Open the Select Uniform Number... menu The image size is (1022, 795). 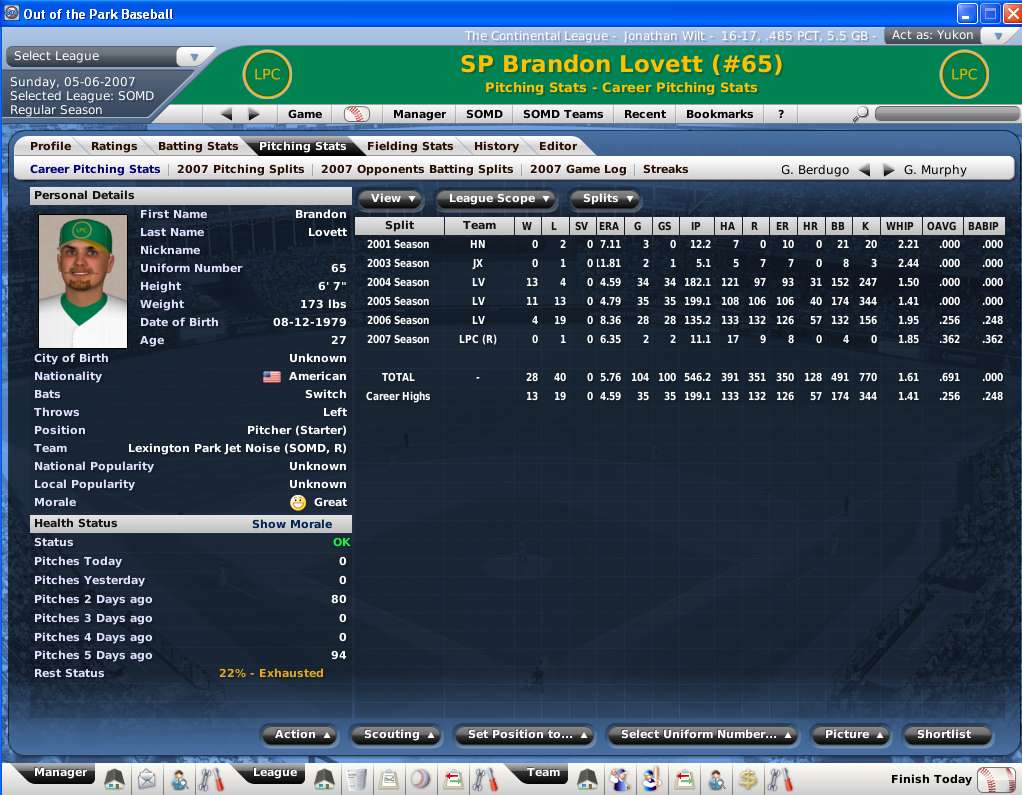click(x=705, y=734)
